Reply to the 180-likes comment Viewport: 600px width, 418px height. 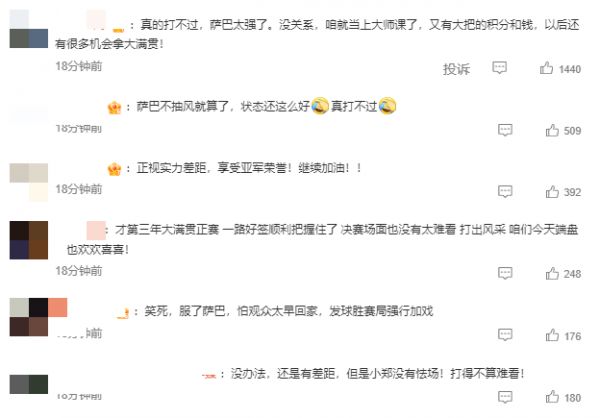(505, 397)
